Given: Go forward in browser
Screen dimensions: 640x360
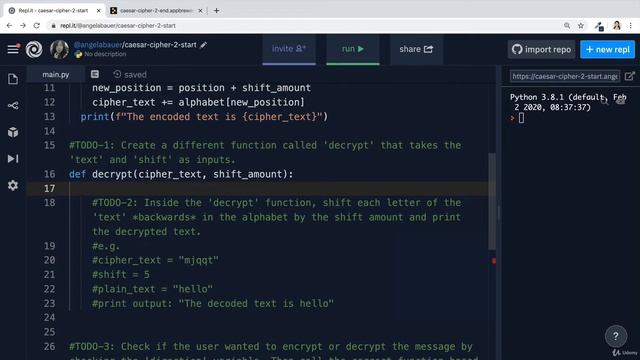Looking at the screenshot, I should pyautogui.click(x=23, y=25).
